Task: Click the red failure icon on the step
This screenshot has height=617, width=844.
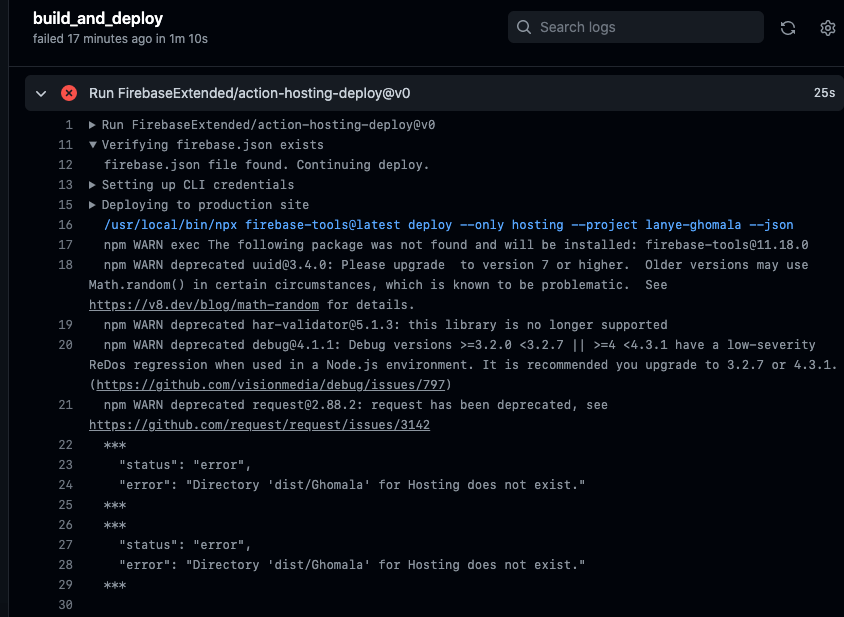Action: tap(68, 92)
